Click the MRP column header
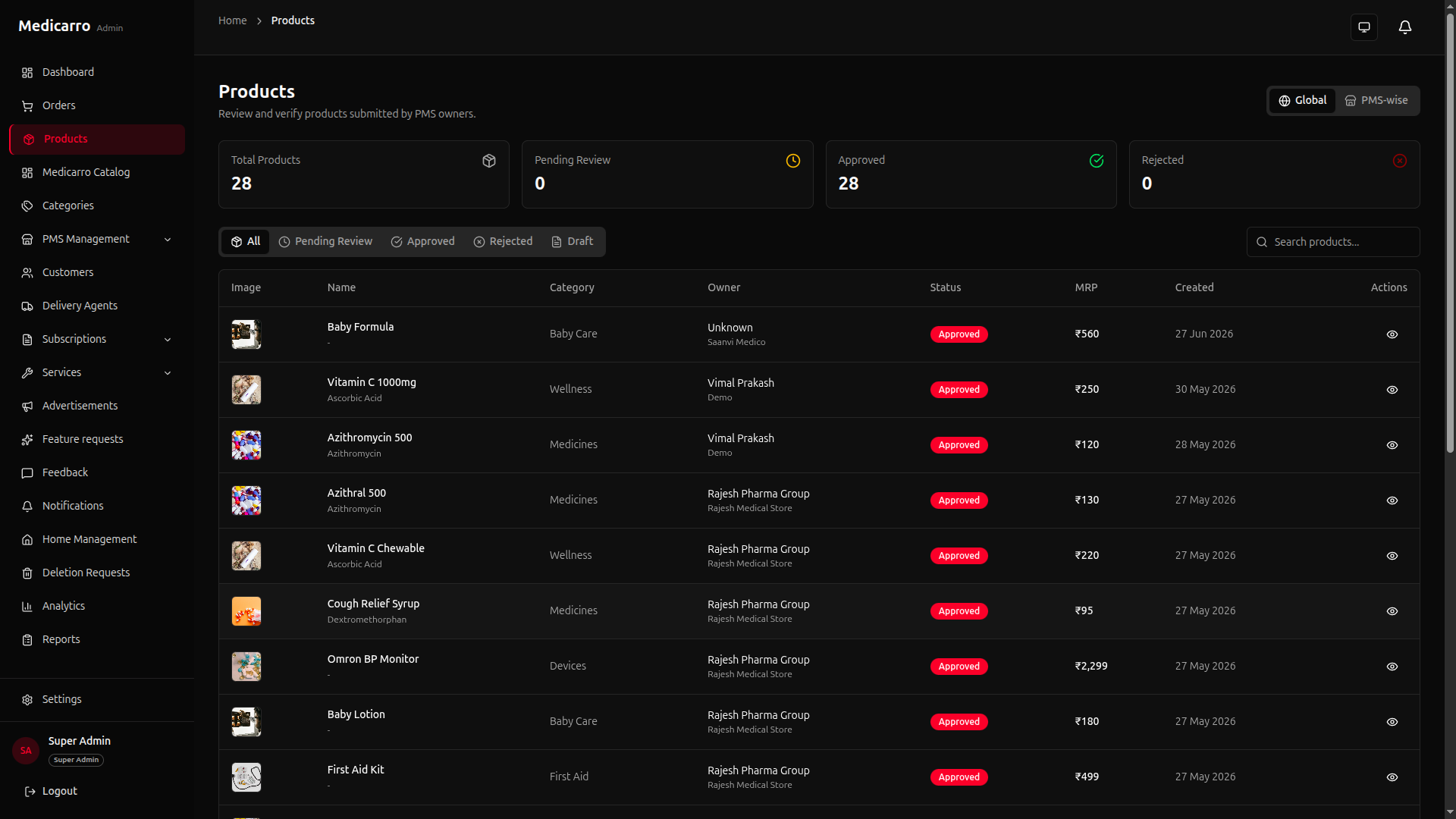This screenshot has width=1456, height=819. coord(1086,288)
